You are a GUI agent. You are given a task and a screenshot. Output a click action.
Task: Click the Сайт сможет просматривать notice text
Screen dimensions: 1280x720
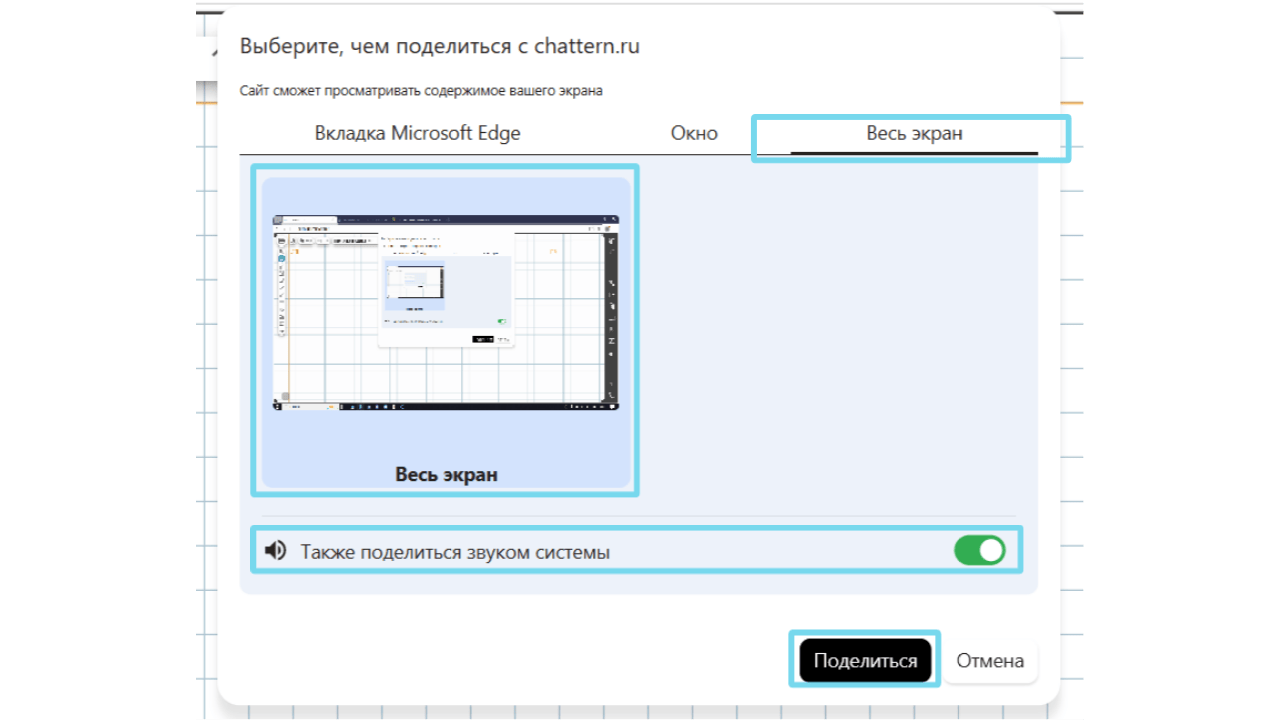421,91
